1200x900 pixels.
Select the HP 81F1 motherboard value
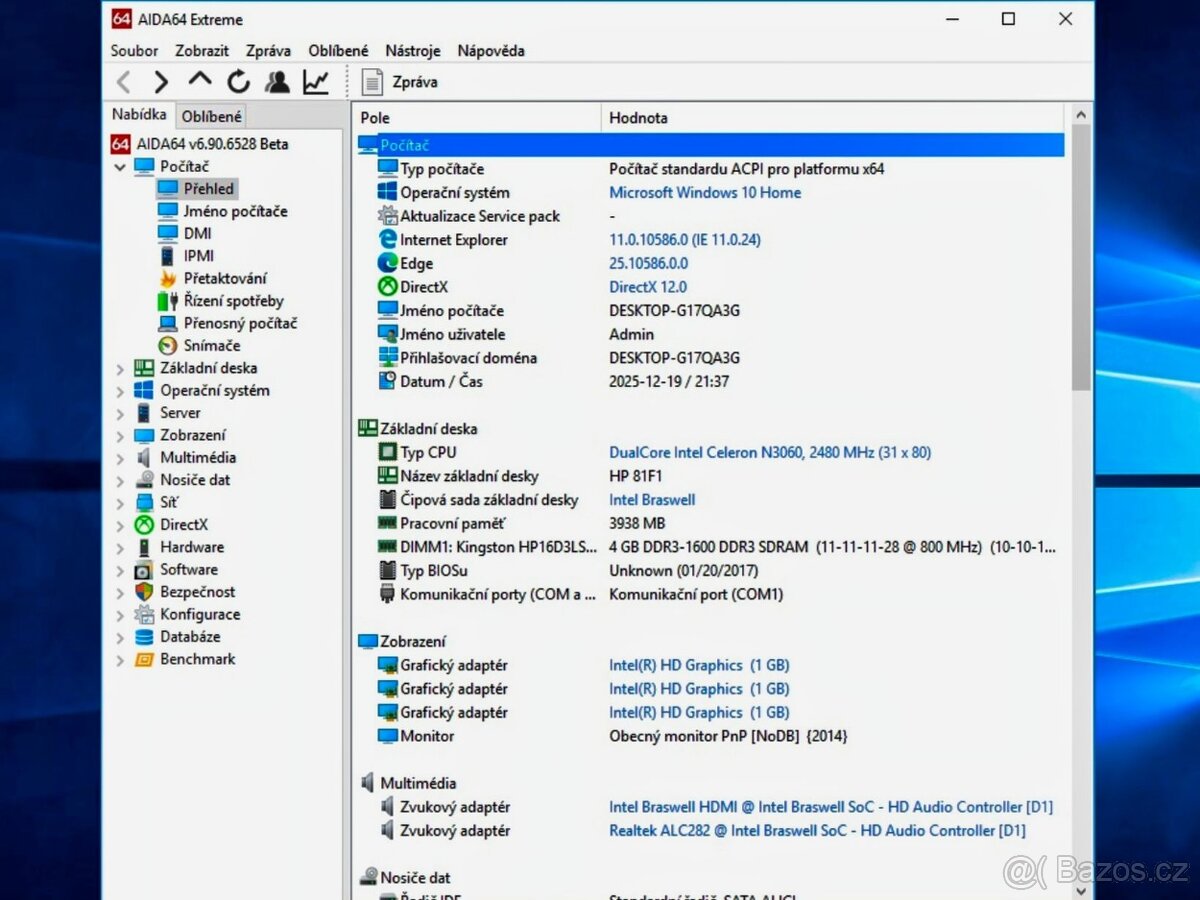tap(635, 476)
